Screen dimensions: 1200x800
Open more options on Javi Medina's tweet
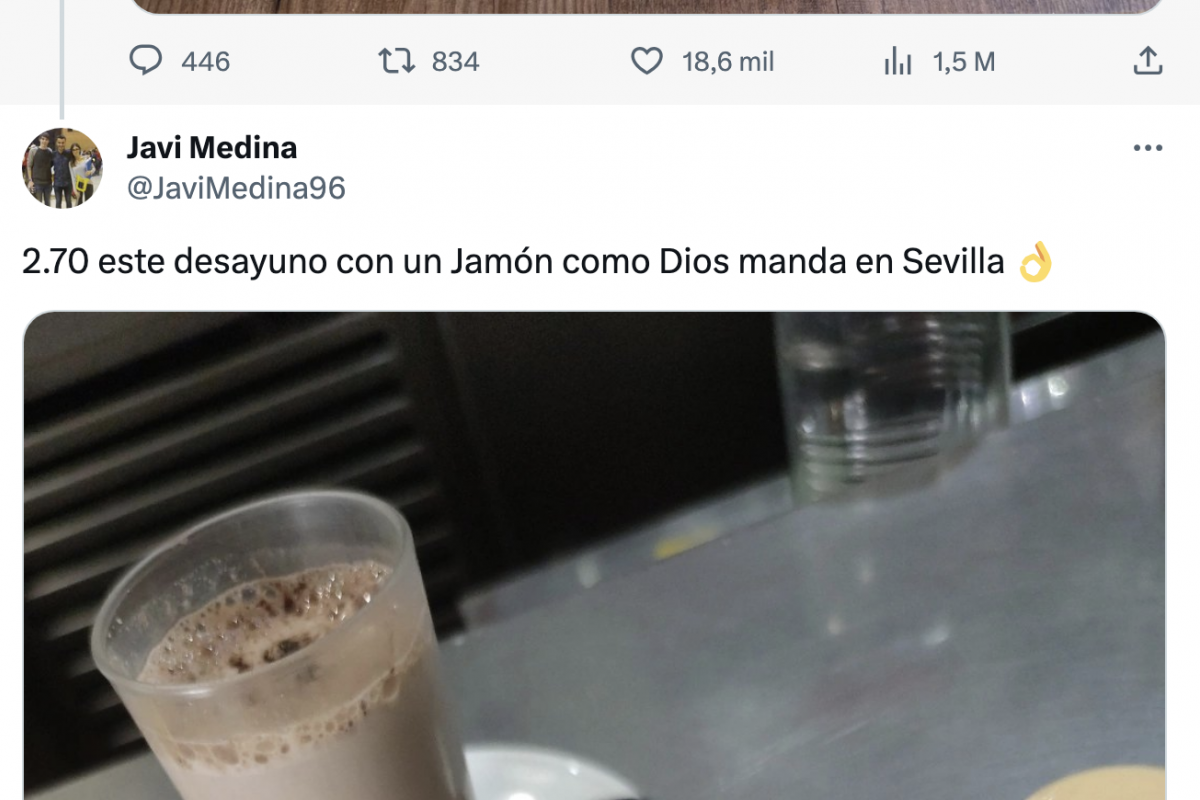(1147, 148)
